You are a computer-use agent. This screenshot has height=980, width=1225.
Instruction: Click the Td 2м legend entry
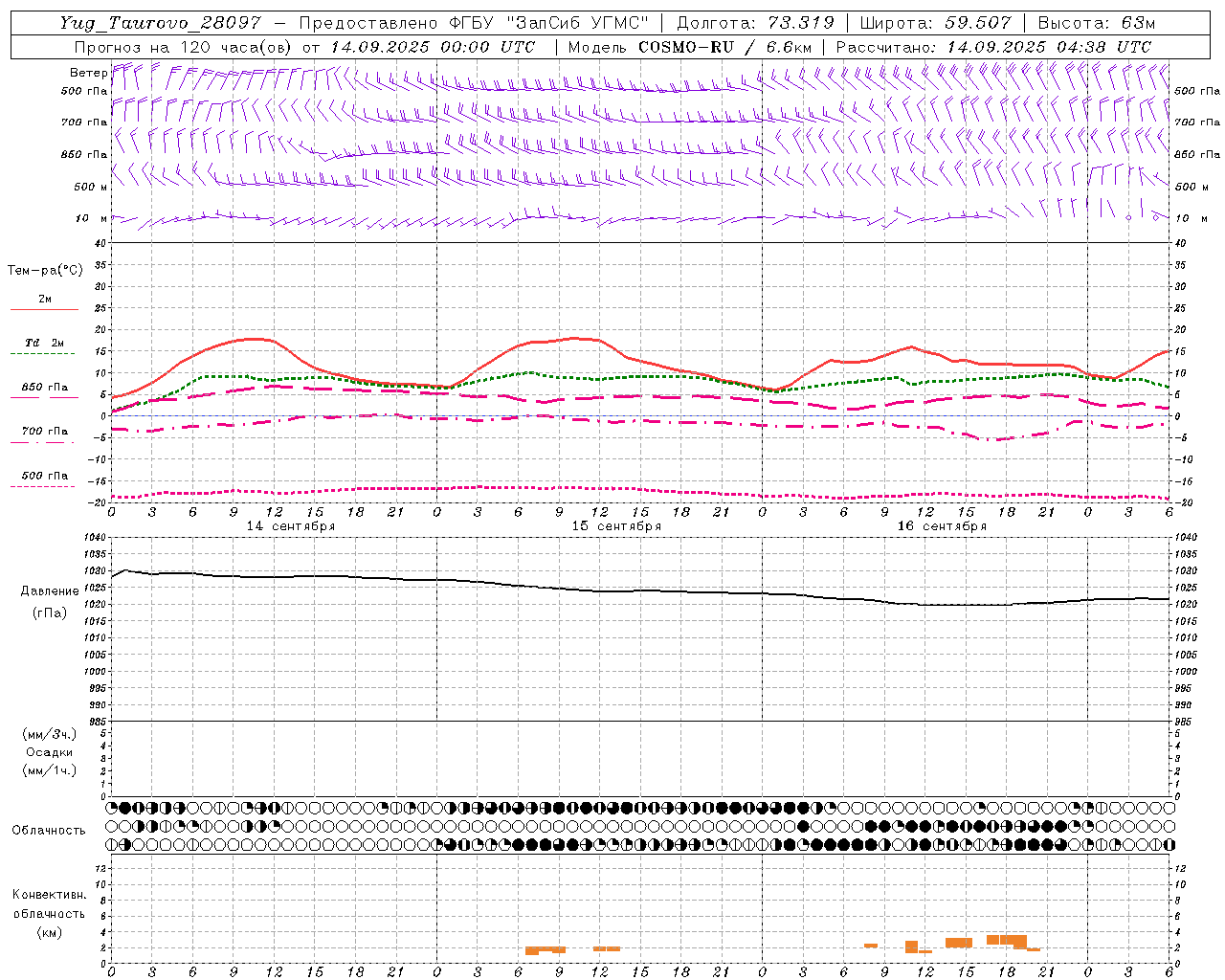tap(44, 343)
